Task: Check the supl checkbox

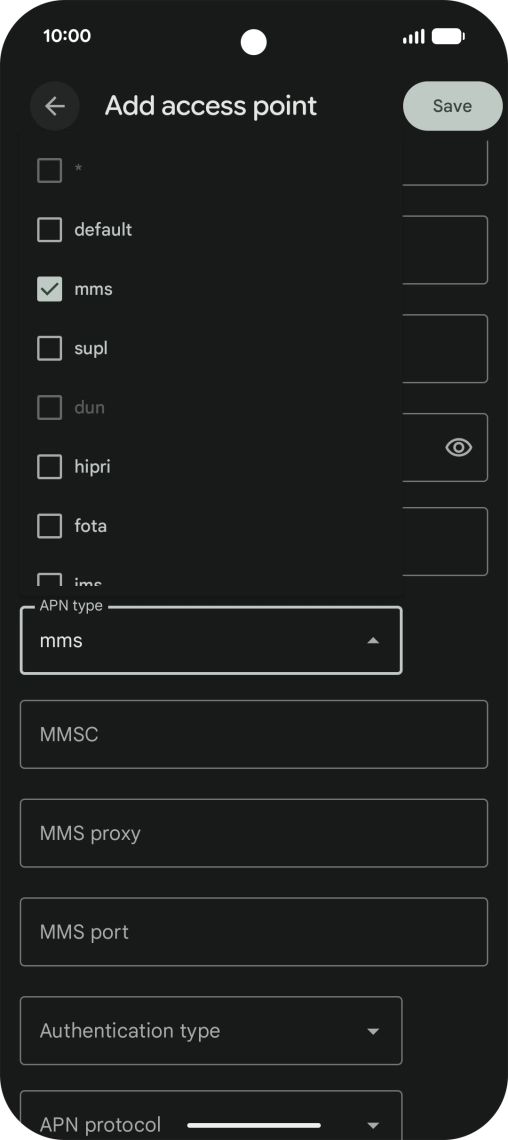Action: point(49,348)
